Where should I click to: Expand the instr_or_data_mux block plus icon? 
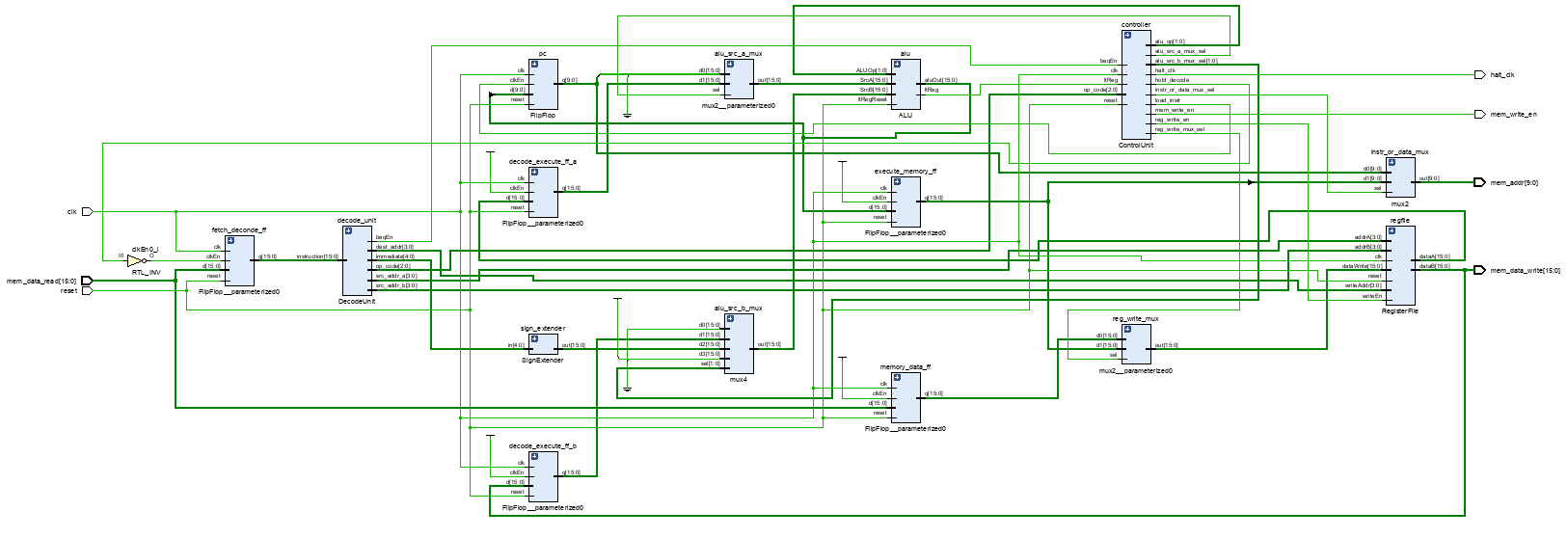tap(1392, 163)
